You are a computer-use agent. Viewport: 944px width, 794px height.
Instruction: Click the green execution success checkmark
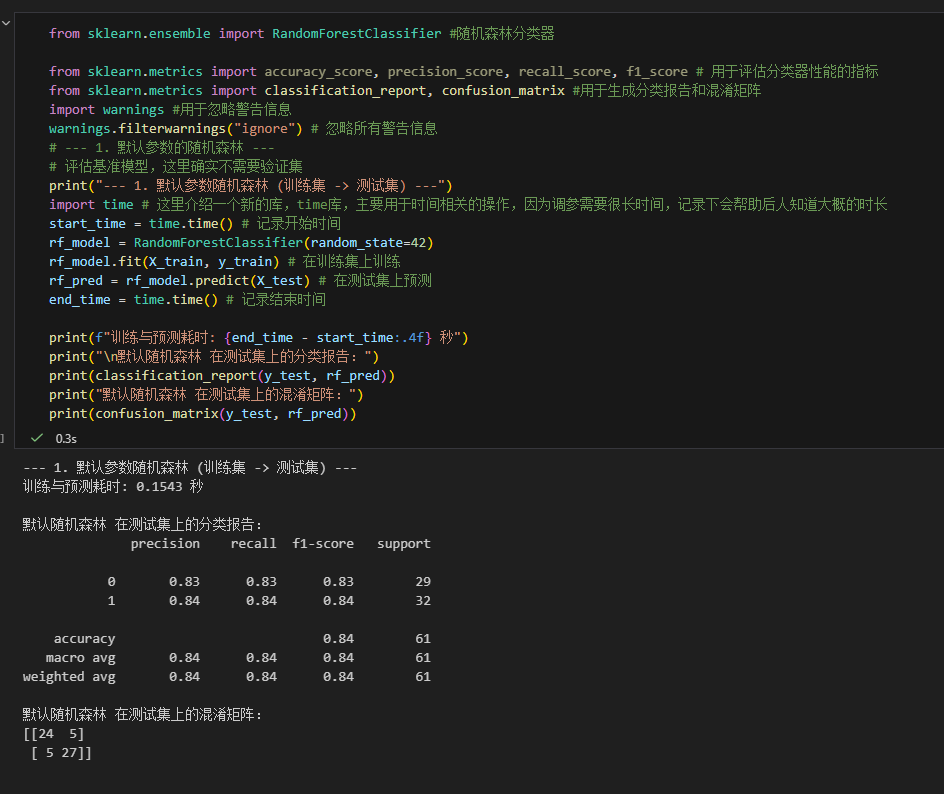pyautogui.click(x=37, y=438)
